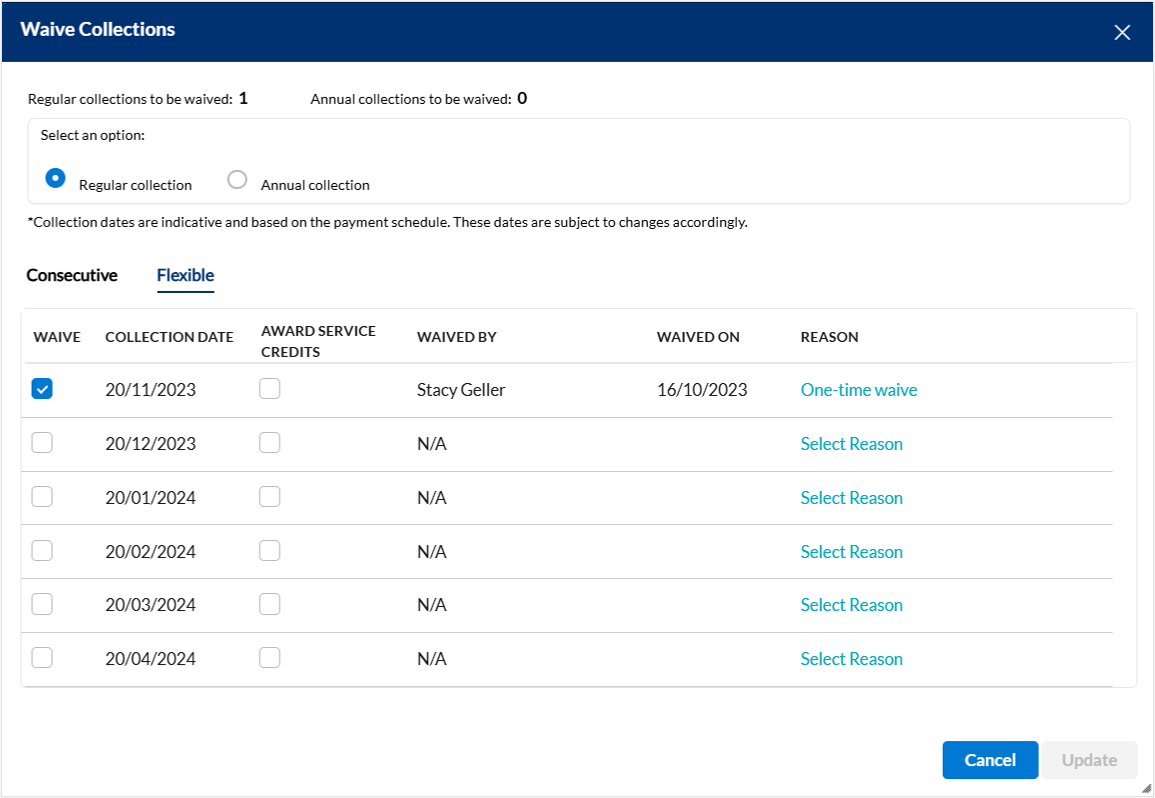Click Select Reason for 20/02/2024
Viewport: 1155px width, 798px height.
point(852,551)
